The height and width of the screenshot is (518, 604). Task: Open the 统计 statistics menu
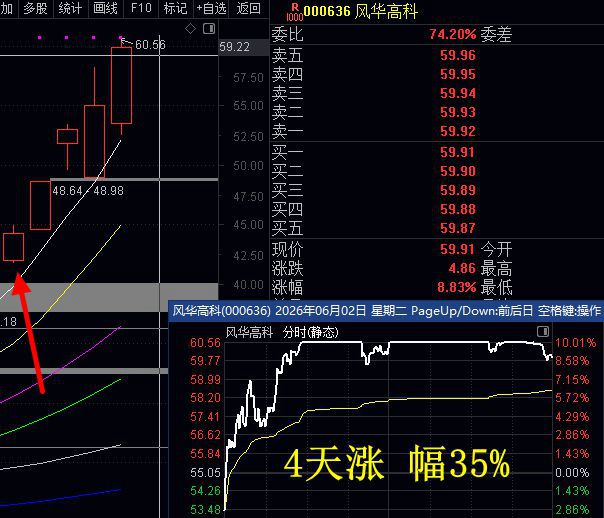coord(70,8)
